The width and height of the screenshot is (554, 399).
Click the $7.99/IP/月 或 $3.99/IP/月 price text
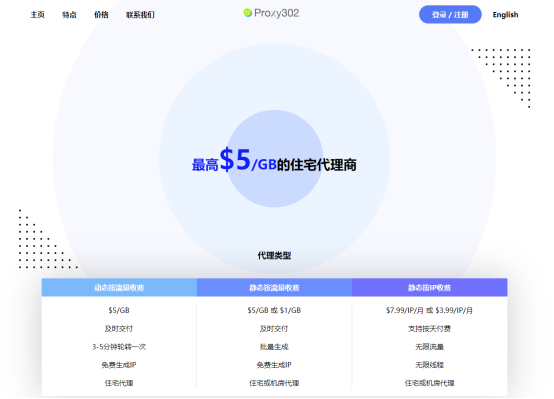(429, 310)
